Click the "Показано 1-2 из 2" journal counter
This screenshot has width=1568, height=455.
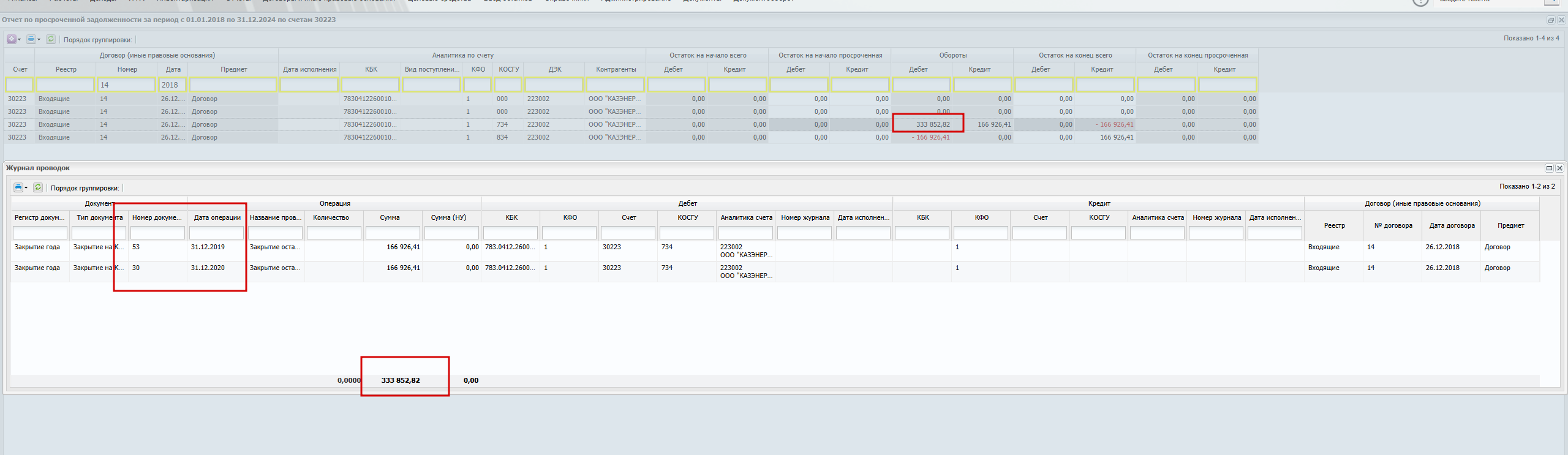pos(1527,186)
